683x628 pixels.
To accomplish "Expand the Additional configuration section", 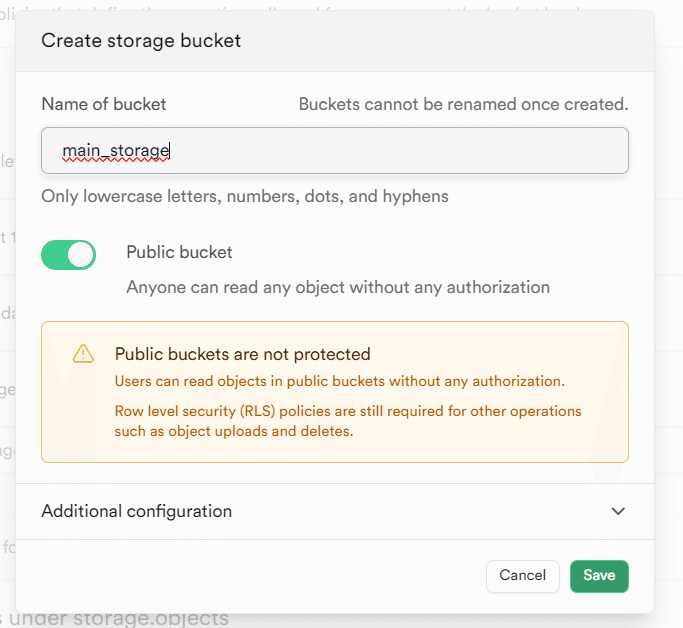I will [x=136, y=511].
